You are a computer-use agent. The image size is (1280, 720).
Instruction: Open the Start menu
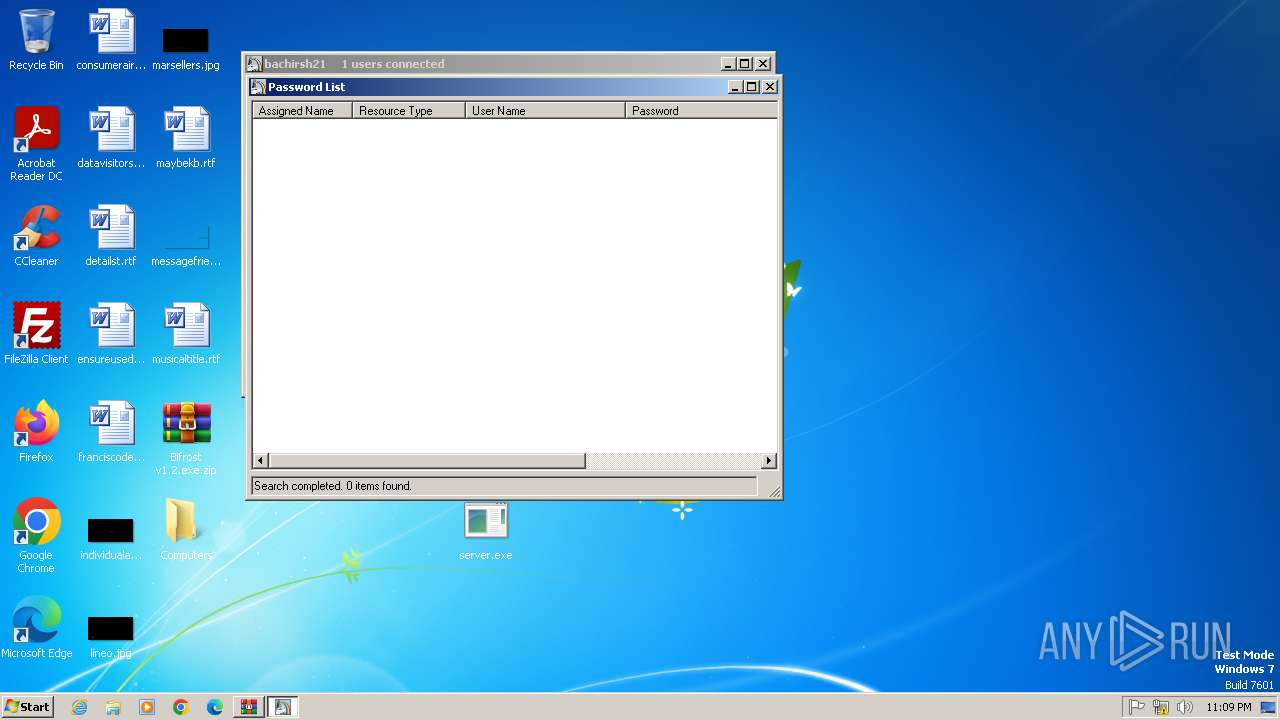(x=28, y=707)
